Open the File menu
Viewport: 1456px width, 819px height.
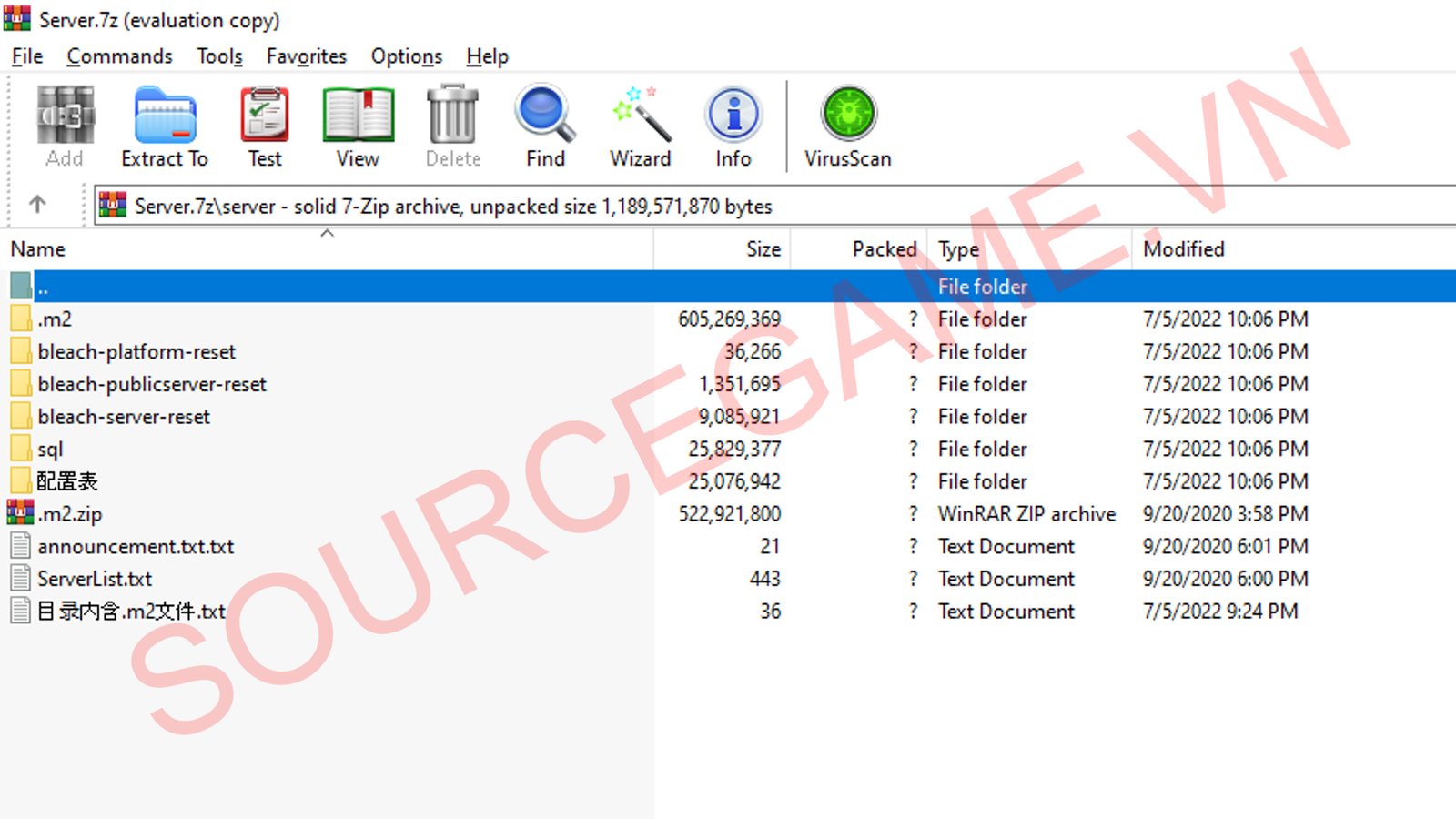27,56
